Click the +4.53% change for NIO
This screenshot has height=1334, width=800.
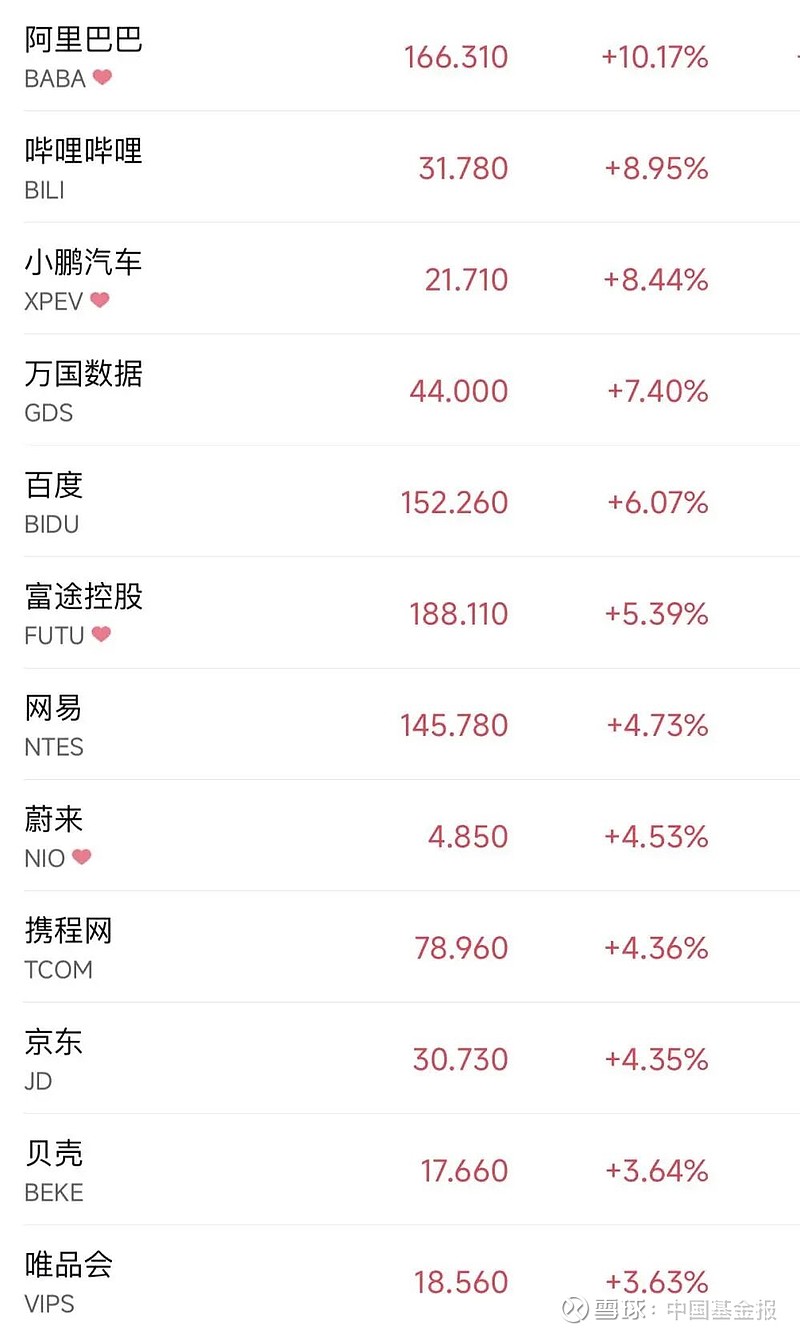click(x=656, y=836)
